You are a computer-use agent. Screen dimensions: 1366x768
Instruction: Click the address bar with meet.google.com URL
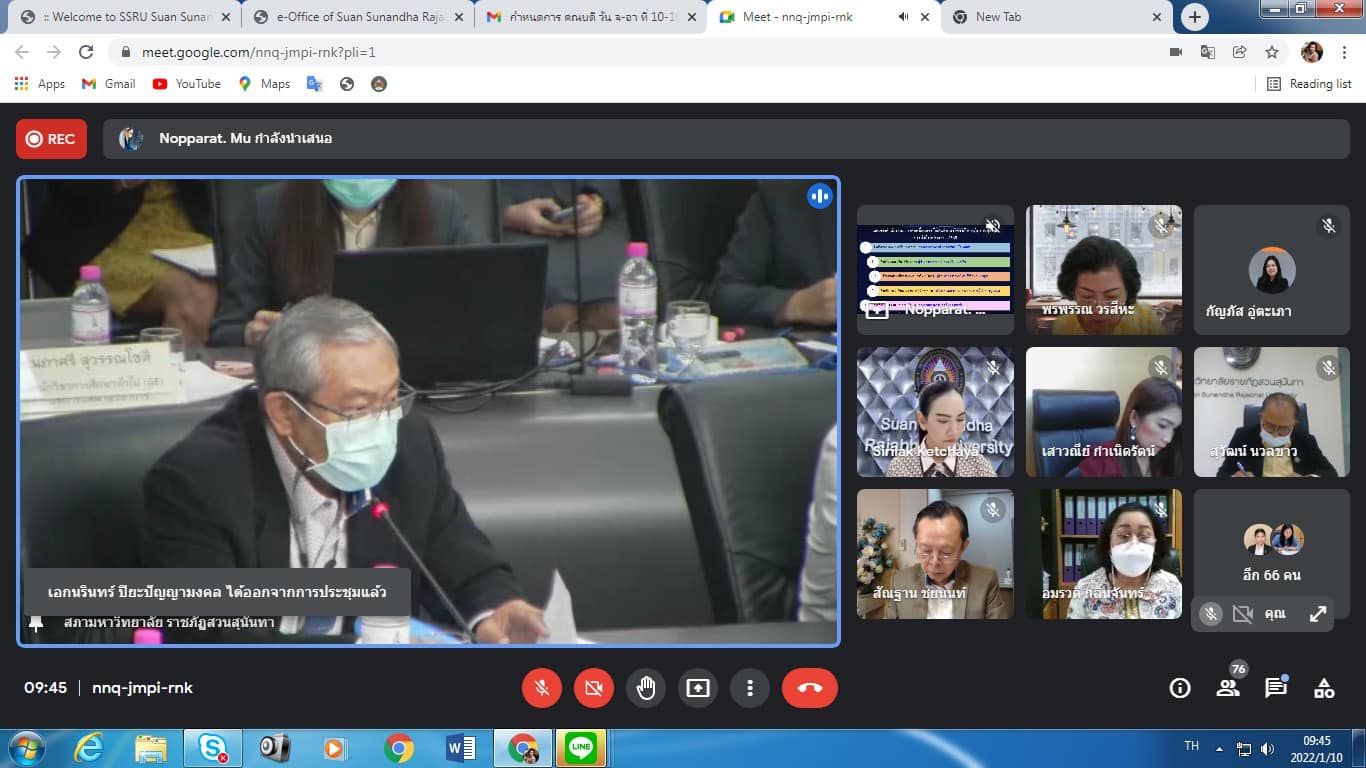600,52
